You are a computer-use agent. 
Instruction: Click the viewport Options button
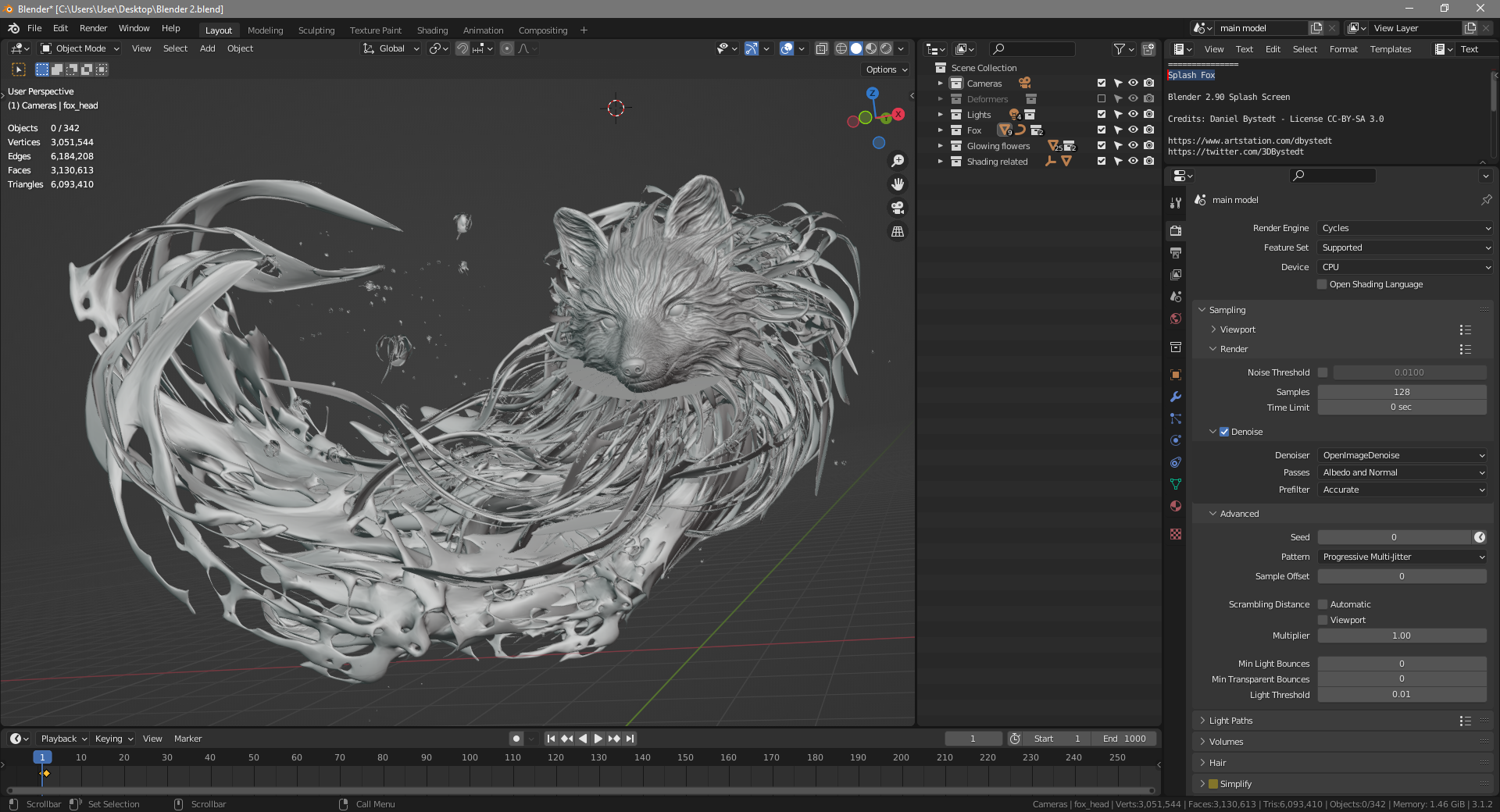pos(886,69)
